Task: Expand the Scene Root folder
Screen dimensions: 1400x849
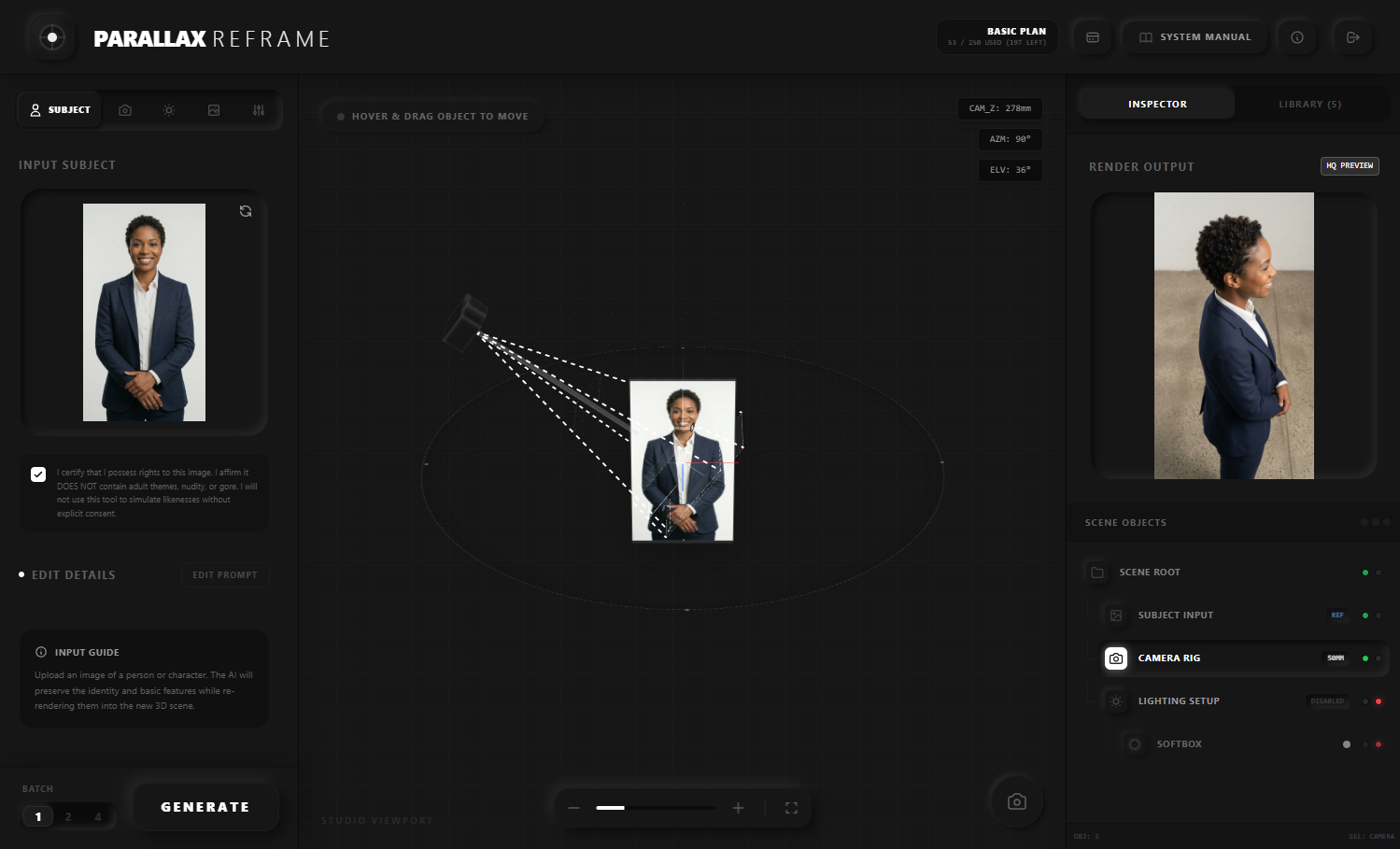Action: [x=1097, y=573]
